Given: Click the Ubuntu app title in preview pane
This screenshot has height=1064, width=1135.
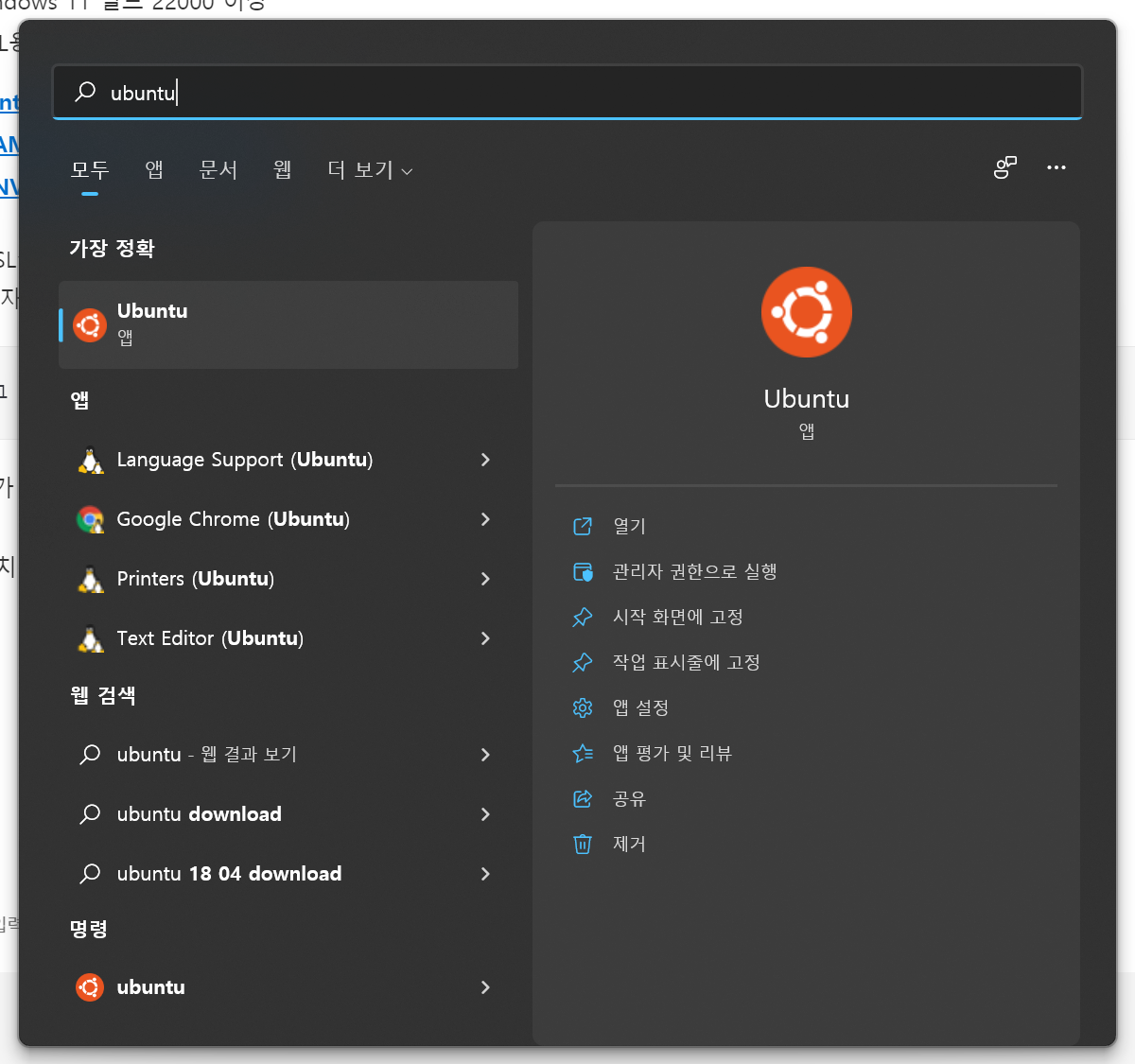Looking at the screenshot, I should [x=807, y=399].
